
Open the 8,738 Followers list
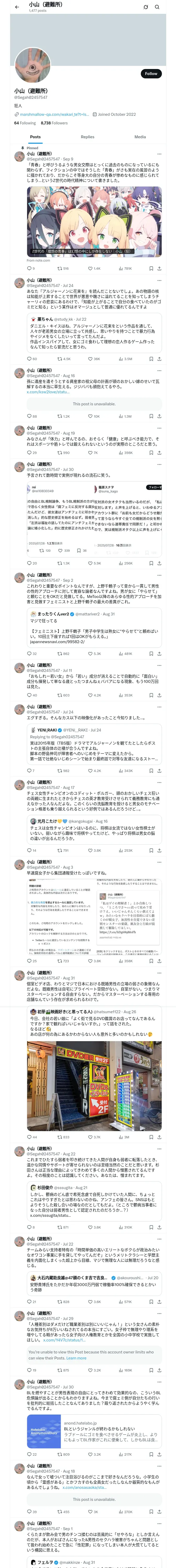(x=54, y=123)
